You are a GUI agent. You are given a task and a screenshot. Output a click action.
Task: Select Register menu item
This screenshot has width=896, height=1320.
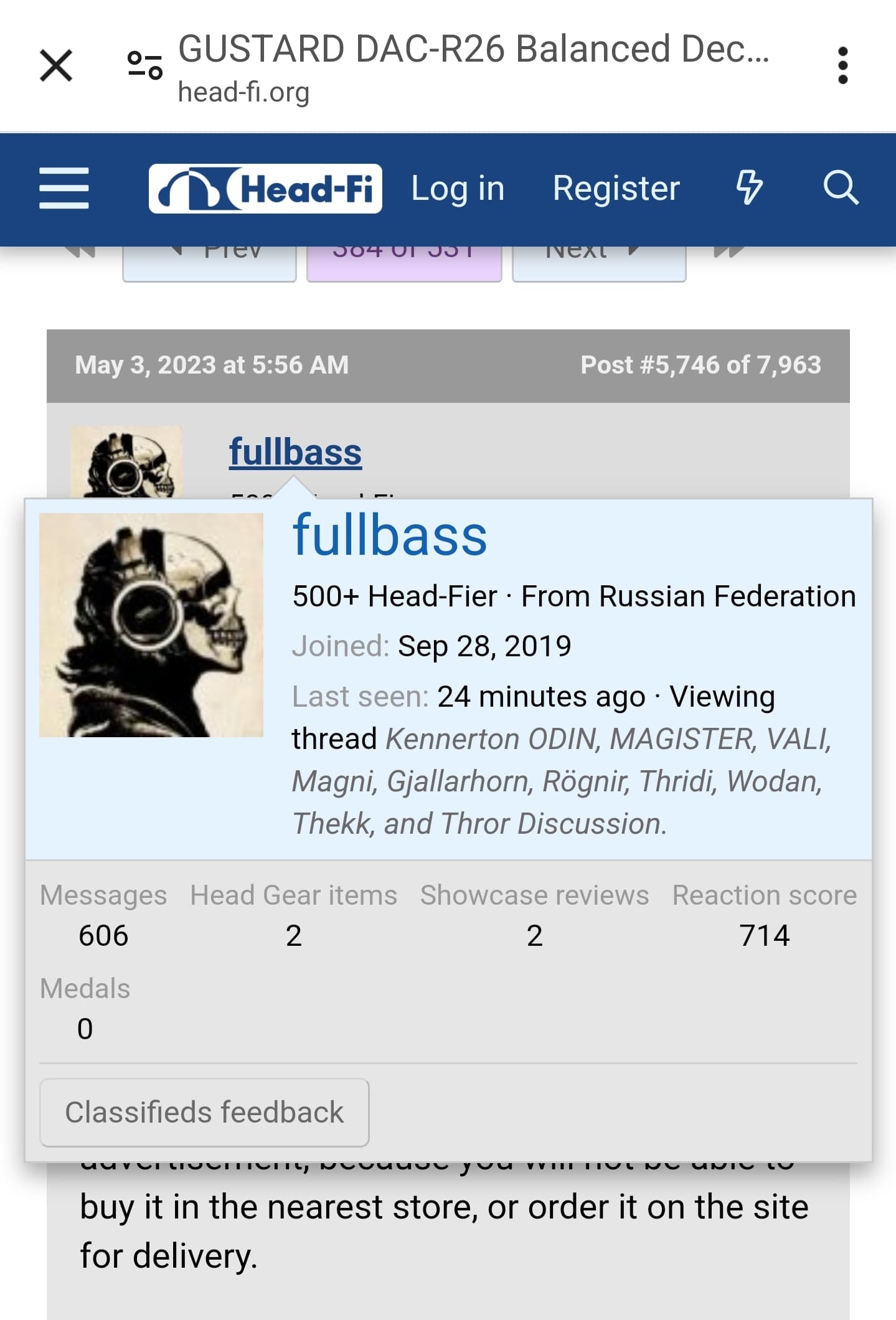616,189
